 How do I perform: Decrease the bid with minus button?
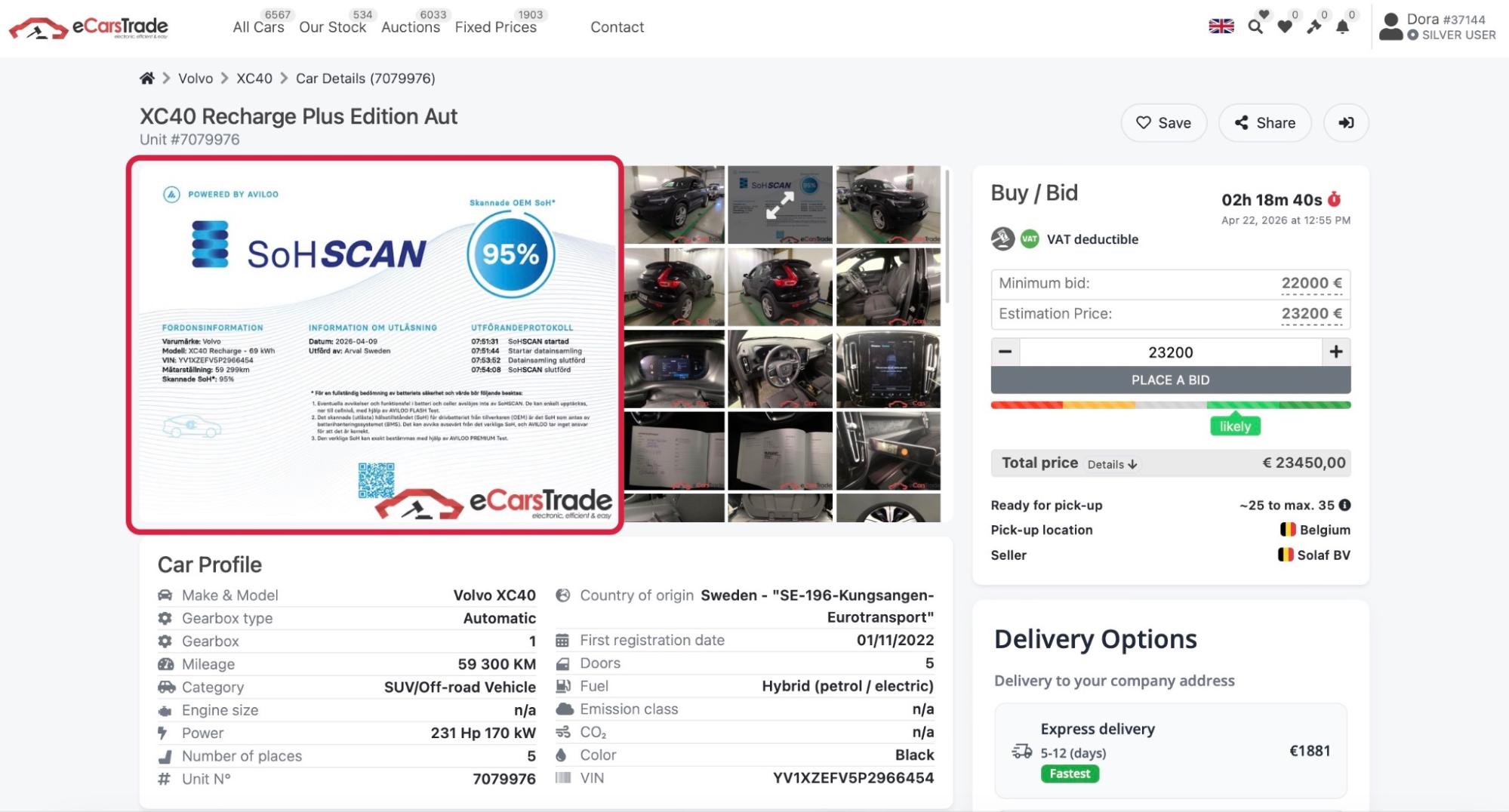(1005, 352)
